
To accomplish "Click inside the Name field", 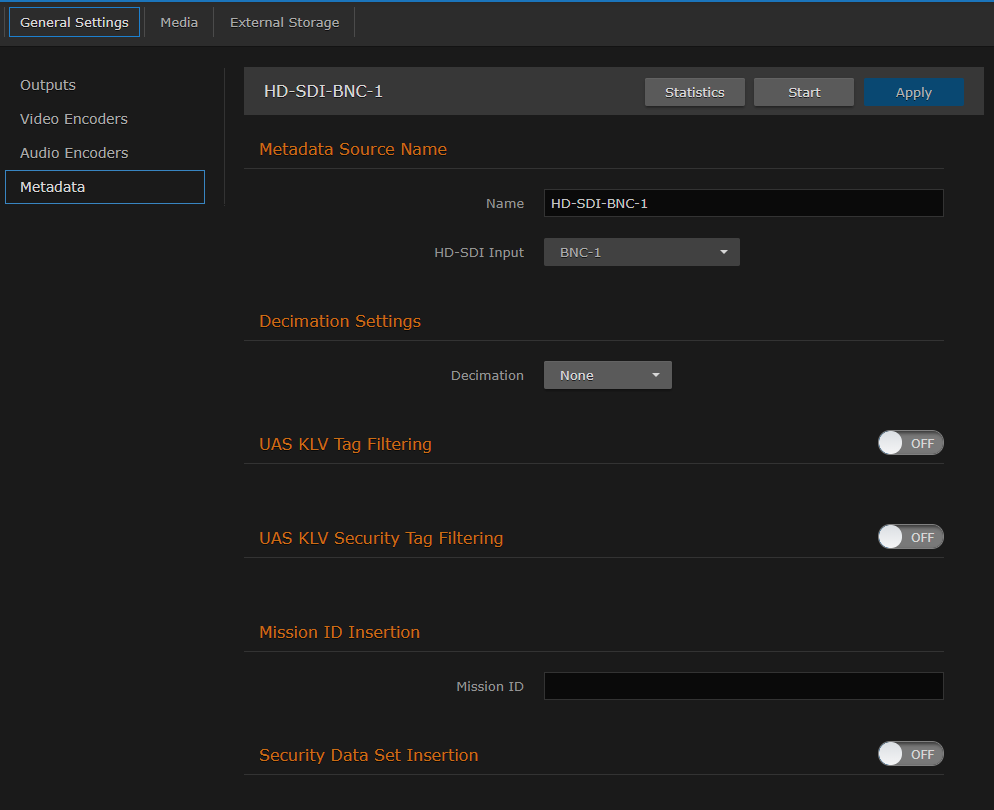I will tap(743, 203).
